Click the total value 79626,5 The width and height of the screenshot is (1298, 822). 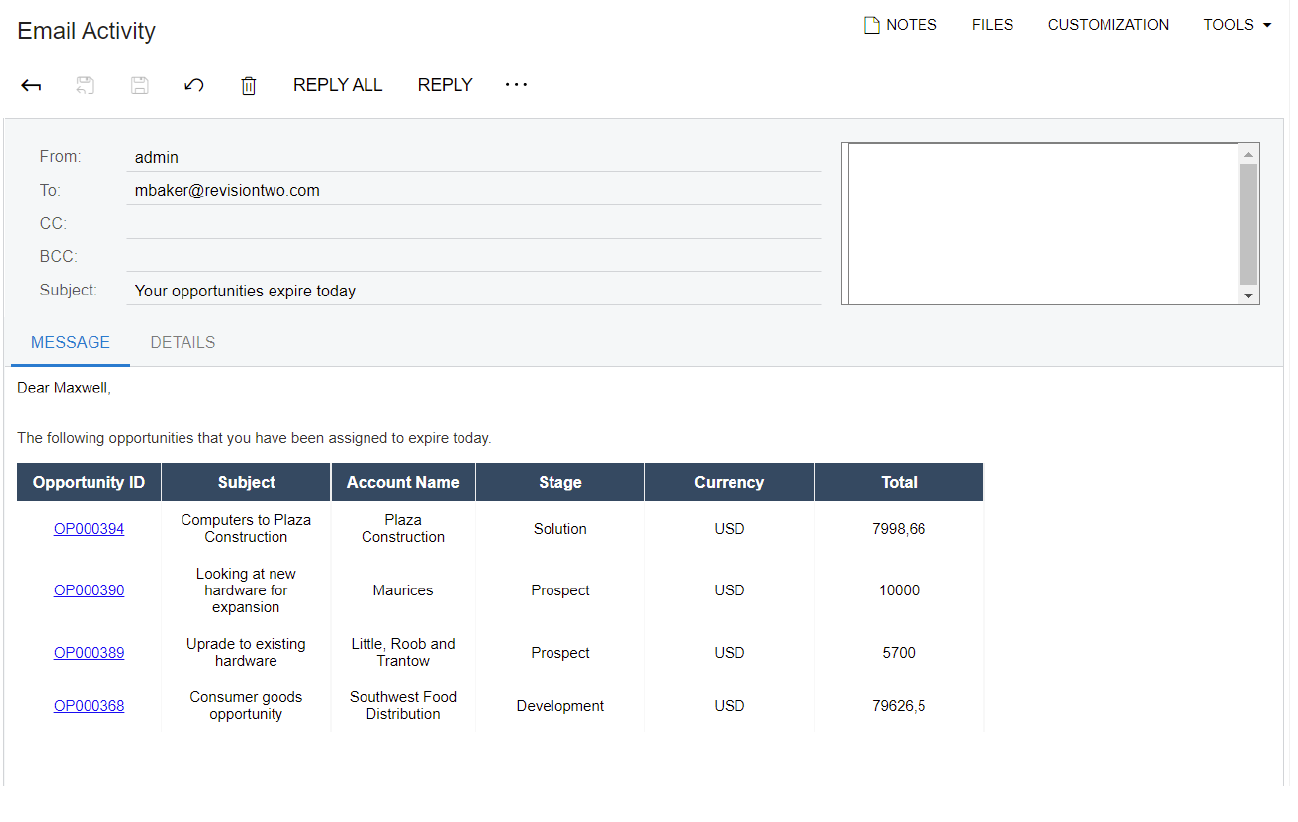[899, 706]
